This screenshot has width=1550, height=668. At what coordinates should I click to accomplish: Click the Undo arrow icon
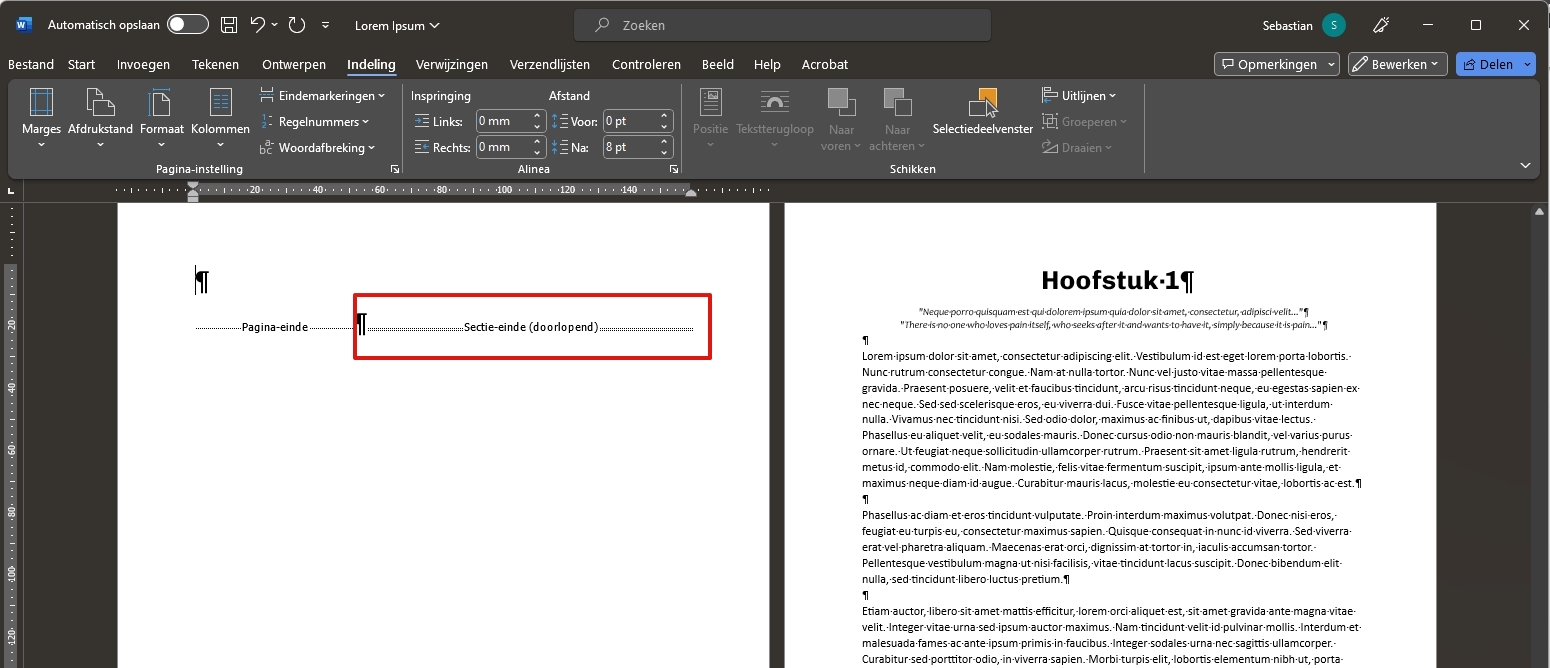coord(258,25)
